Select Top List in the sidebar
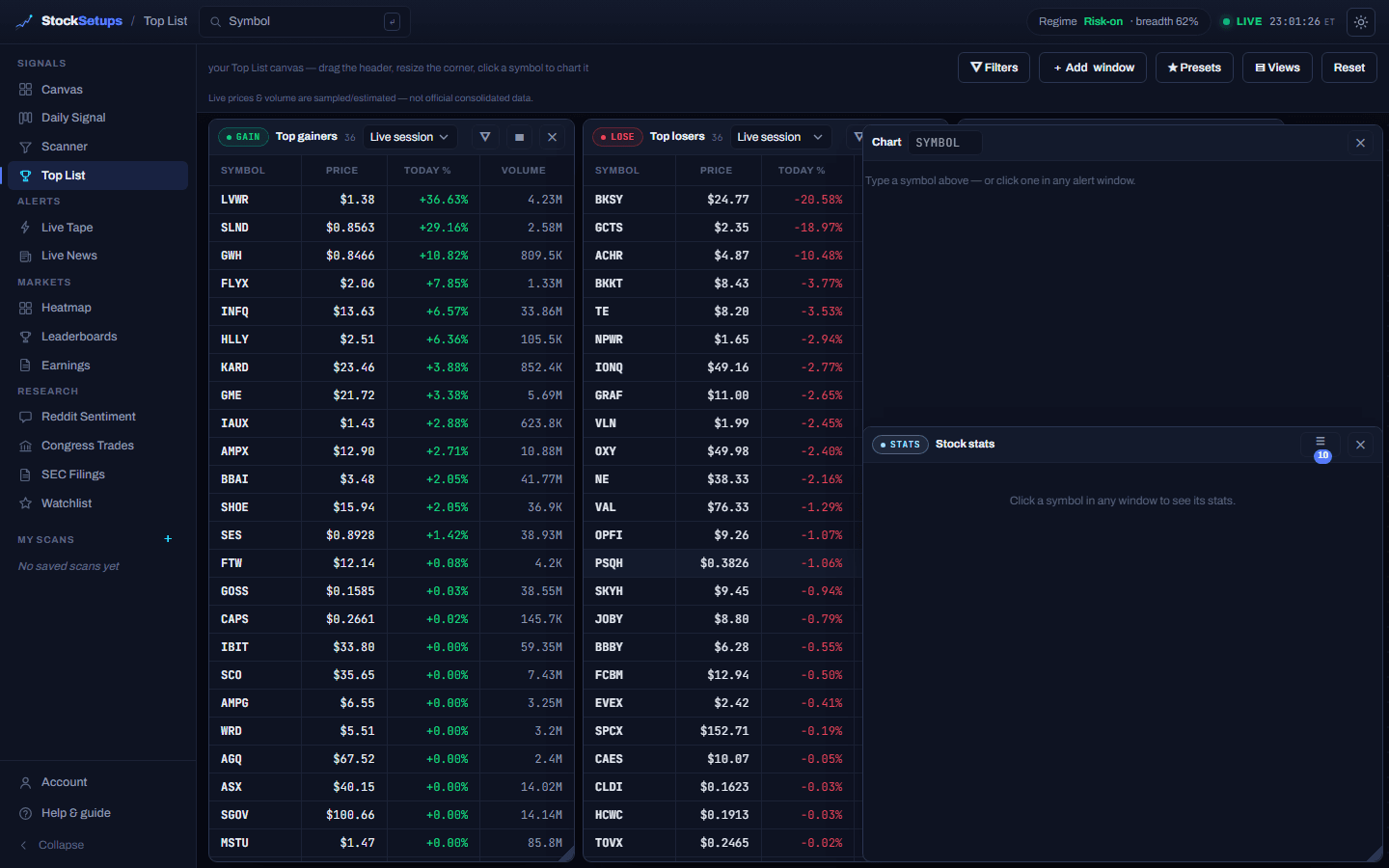Image resolution: width=1389 pixels, height=868 pixels. click(97, 176)
